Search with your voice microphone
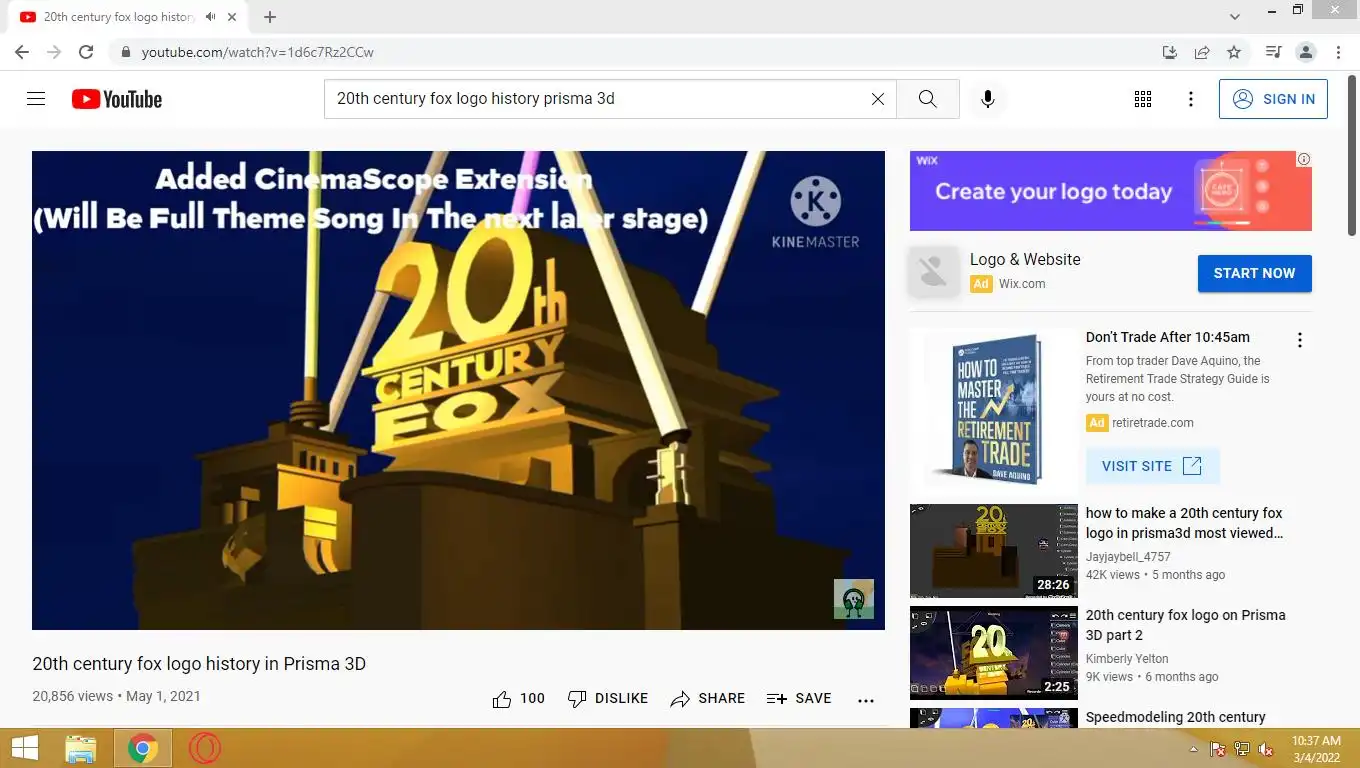The image size is (1360, 768). (987, 99)
